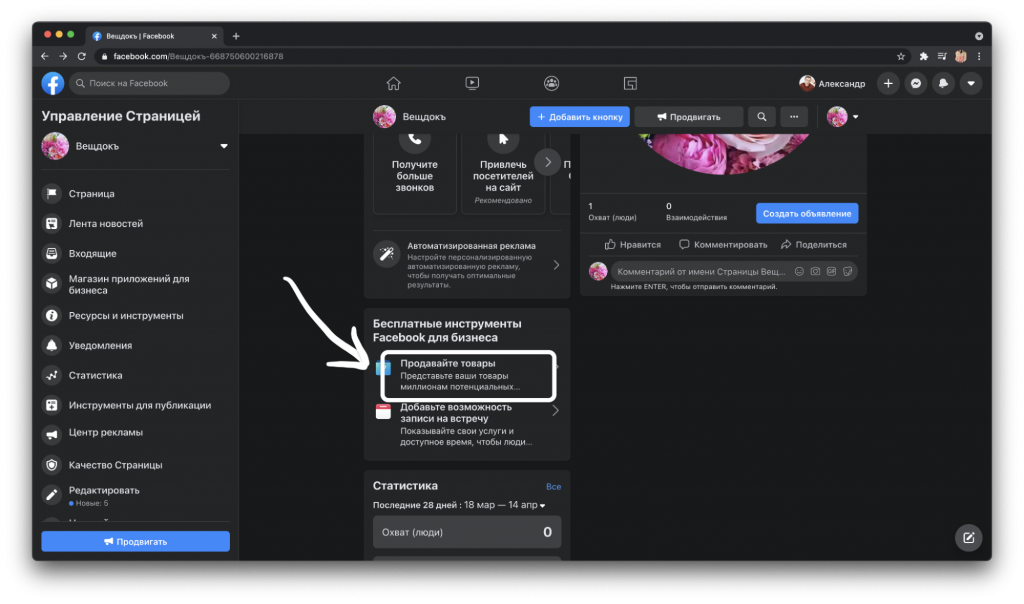Click the Александр profile link
The height and width of the screenshot is (604, 1024).
tap(832, 83)
